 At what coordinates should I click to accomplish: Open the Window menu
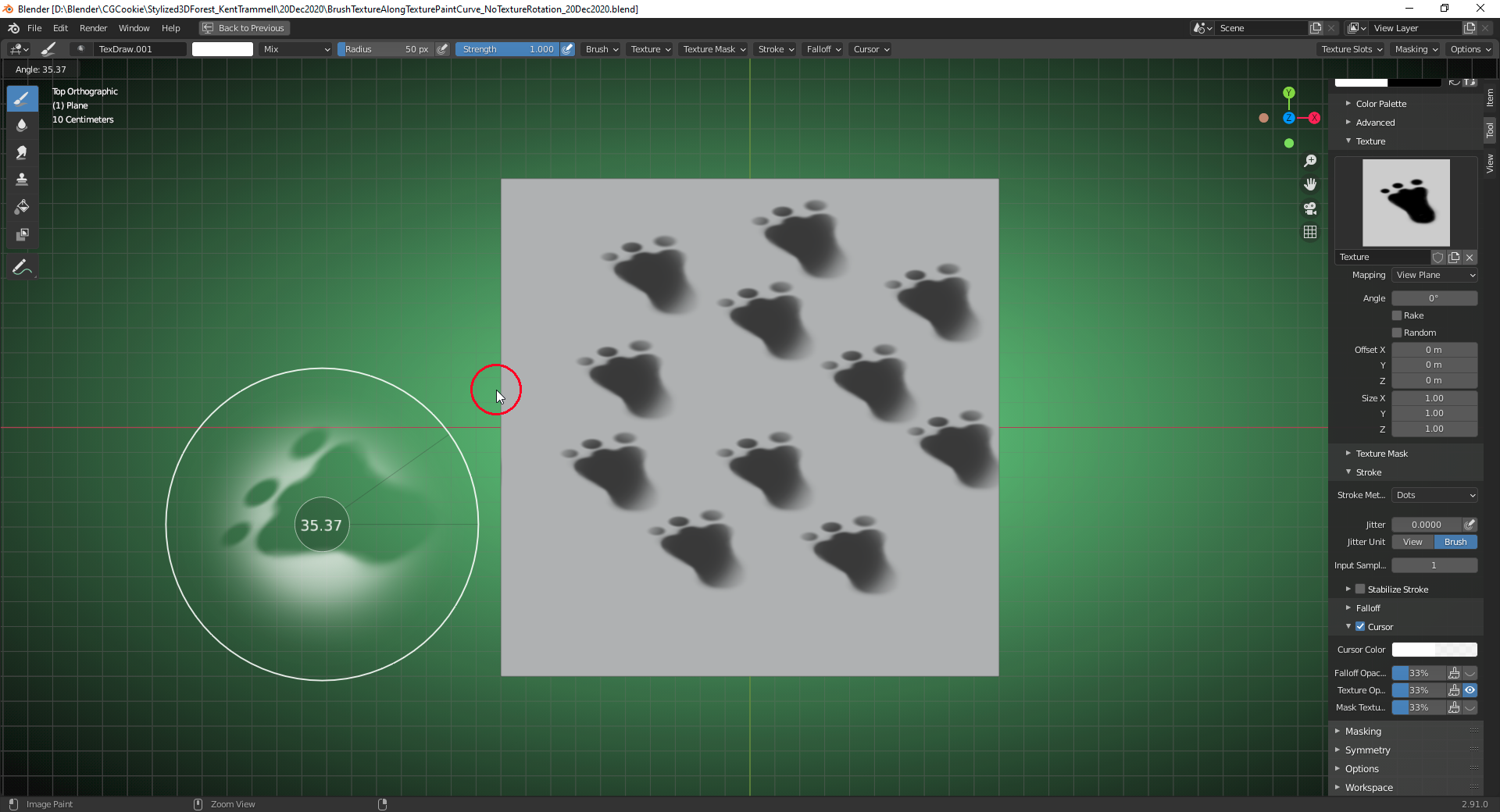(134, 28)
